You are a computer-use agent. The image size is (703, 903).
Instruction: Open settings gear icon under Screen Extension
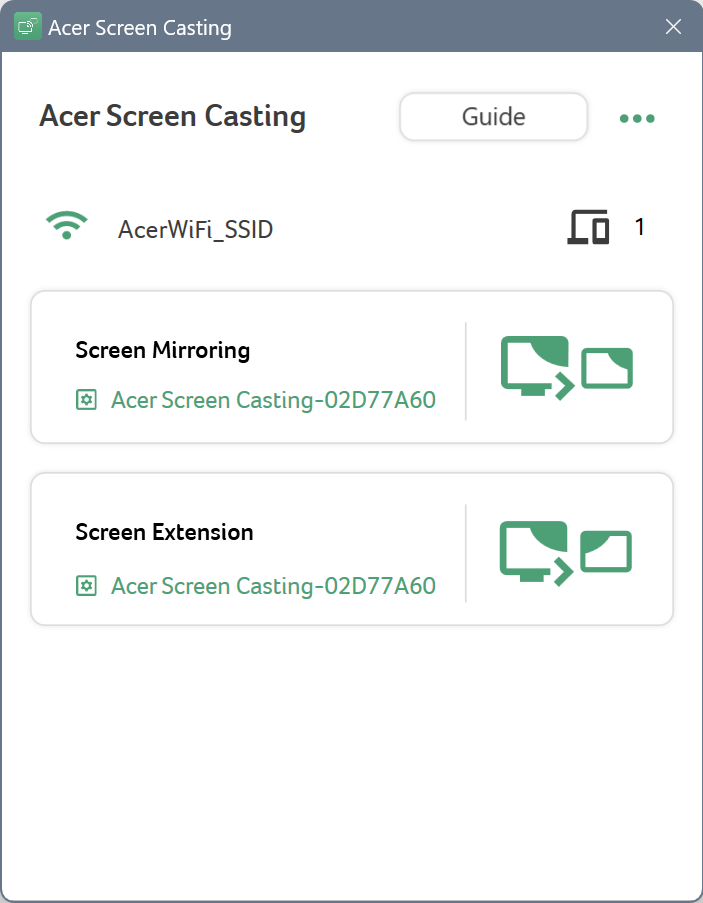[86, 586]
